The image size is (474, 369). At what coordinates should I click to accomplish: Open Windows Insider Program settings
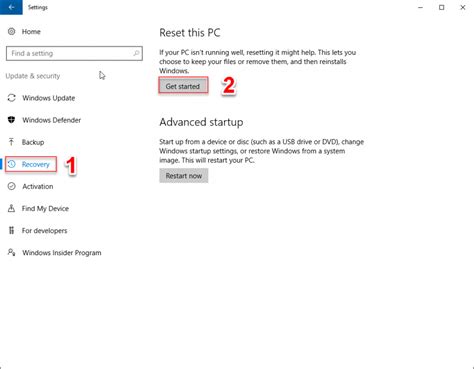[62, 252]
